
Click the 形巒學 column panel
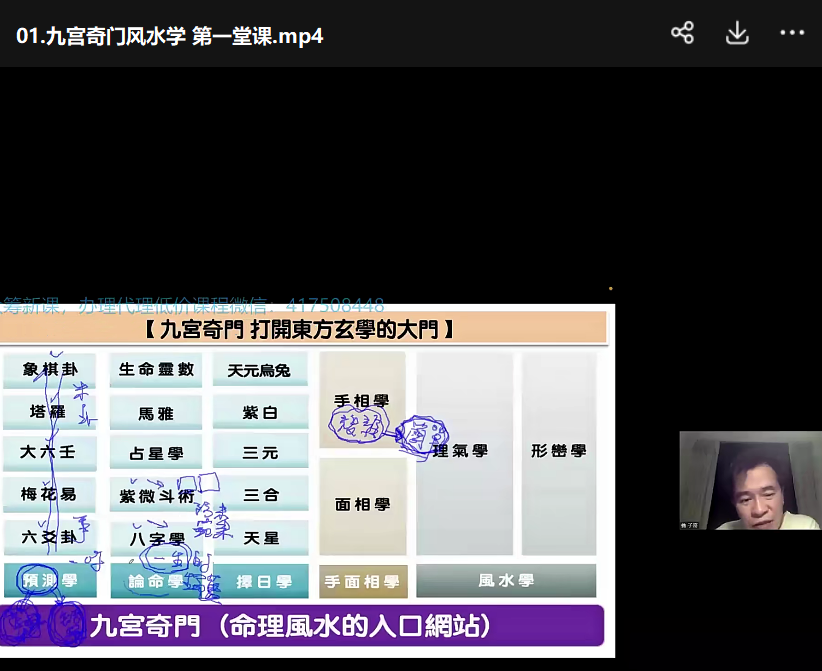click(559, 452)
